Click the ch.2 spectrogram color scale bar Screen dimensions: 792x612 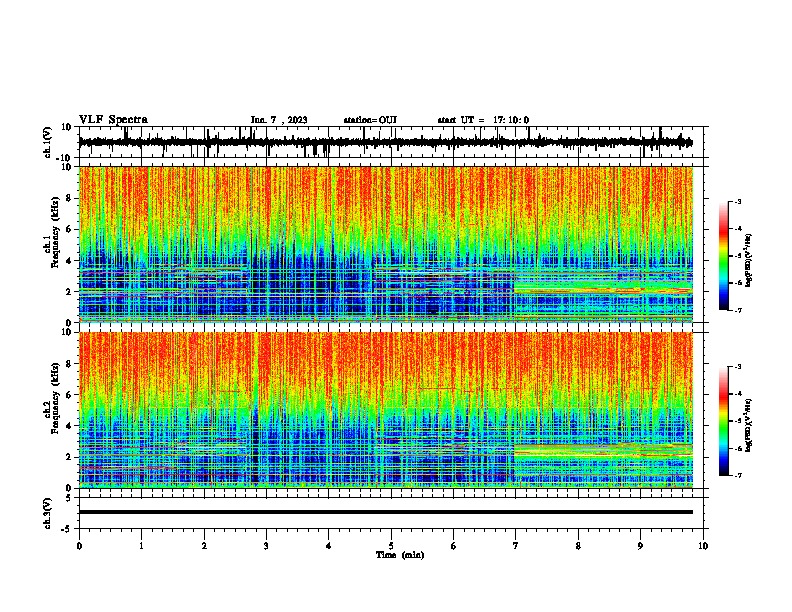pos(723,421)
